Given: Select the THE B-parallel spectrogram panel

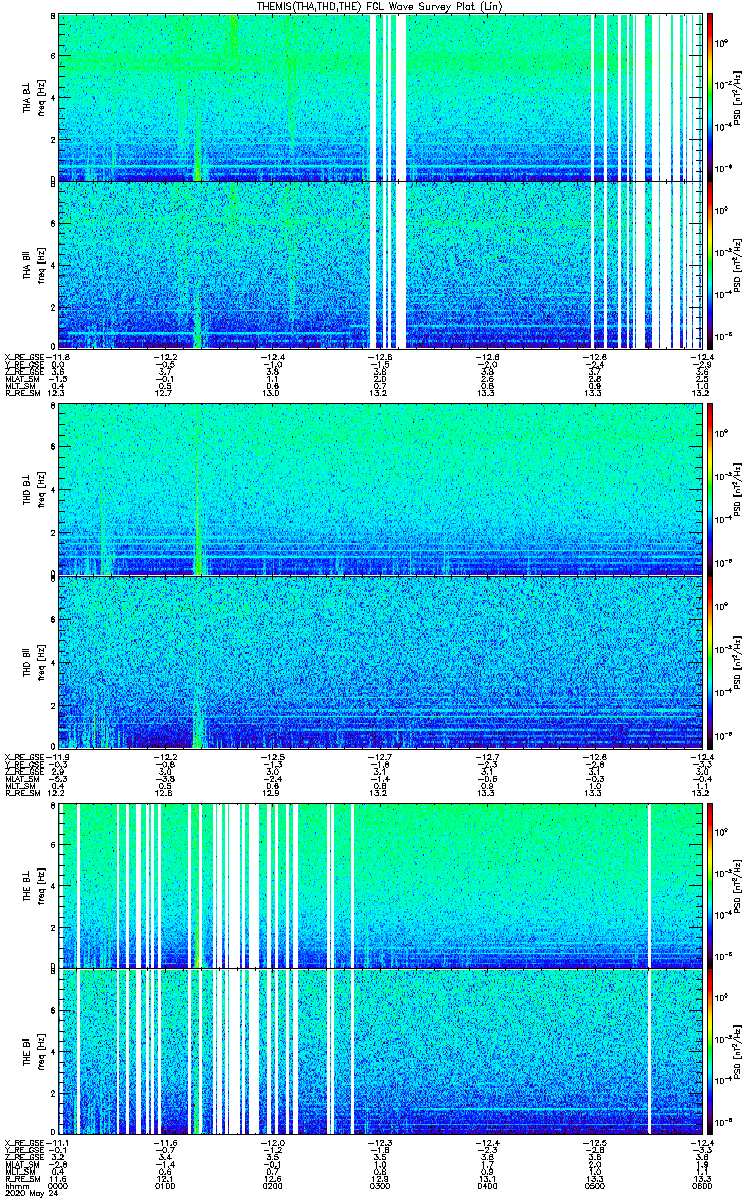Looking at the screenshot, I should point(381,1051).
